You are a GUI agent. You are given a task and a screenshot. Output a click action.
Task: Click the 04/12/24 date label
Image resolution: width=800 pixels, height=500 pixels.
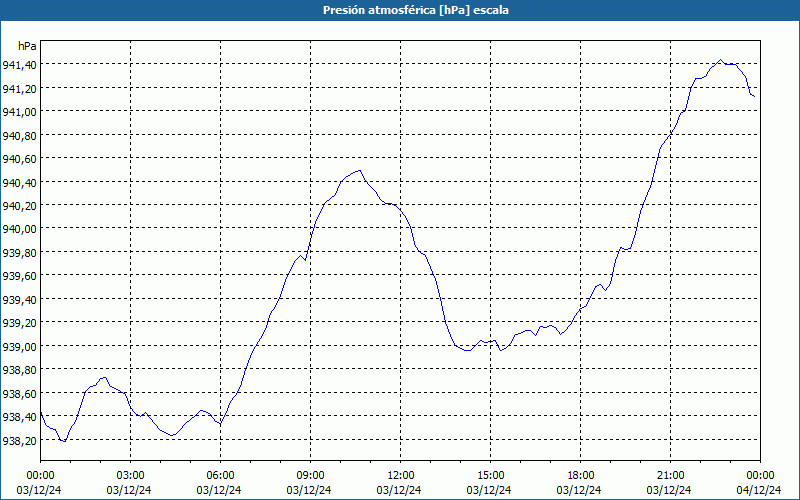tap(759, 490)
